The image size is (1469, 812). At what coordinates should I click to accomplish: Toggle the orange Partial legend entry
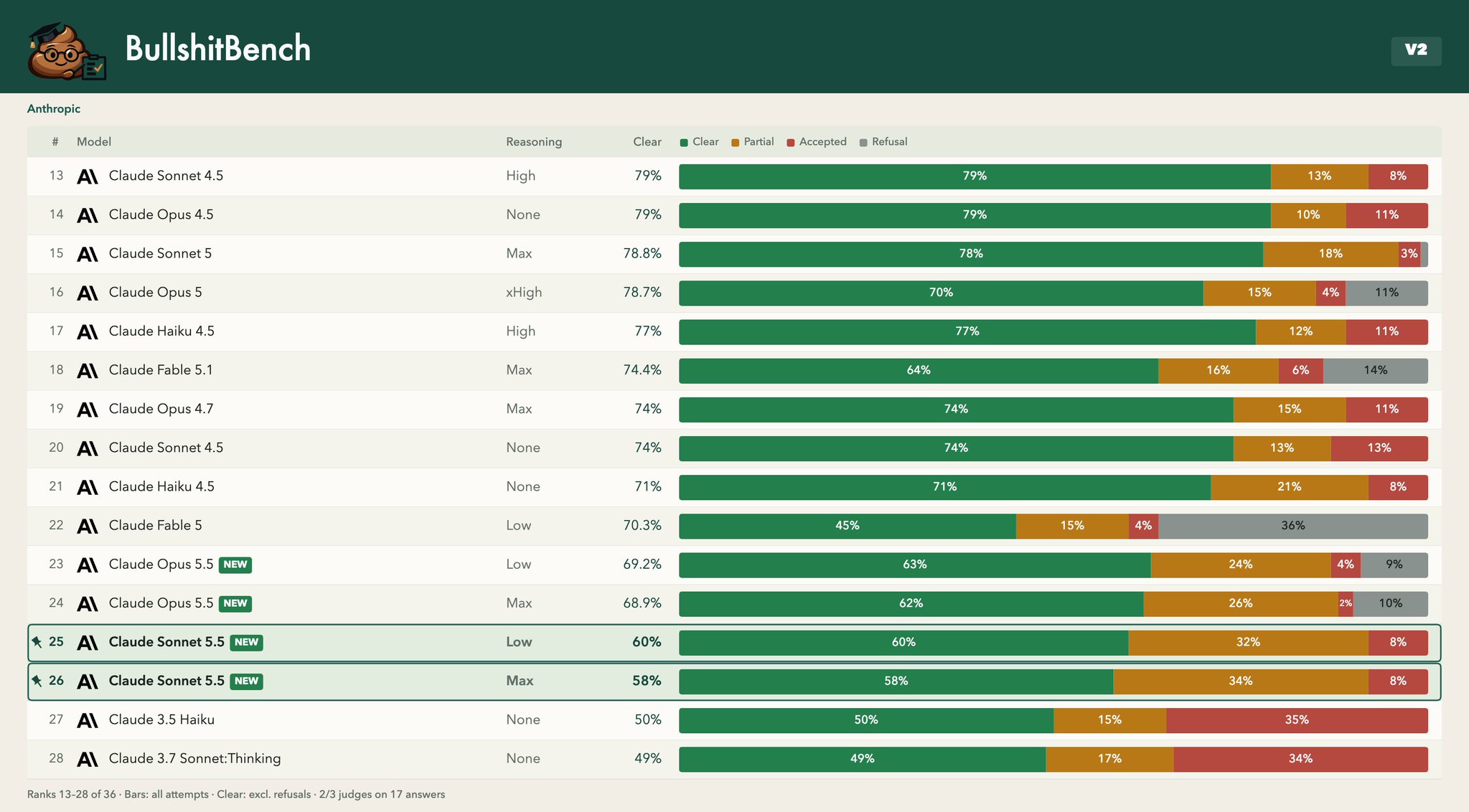coord(753,142)
